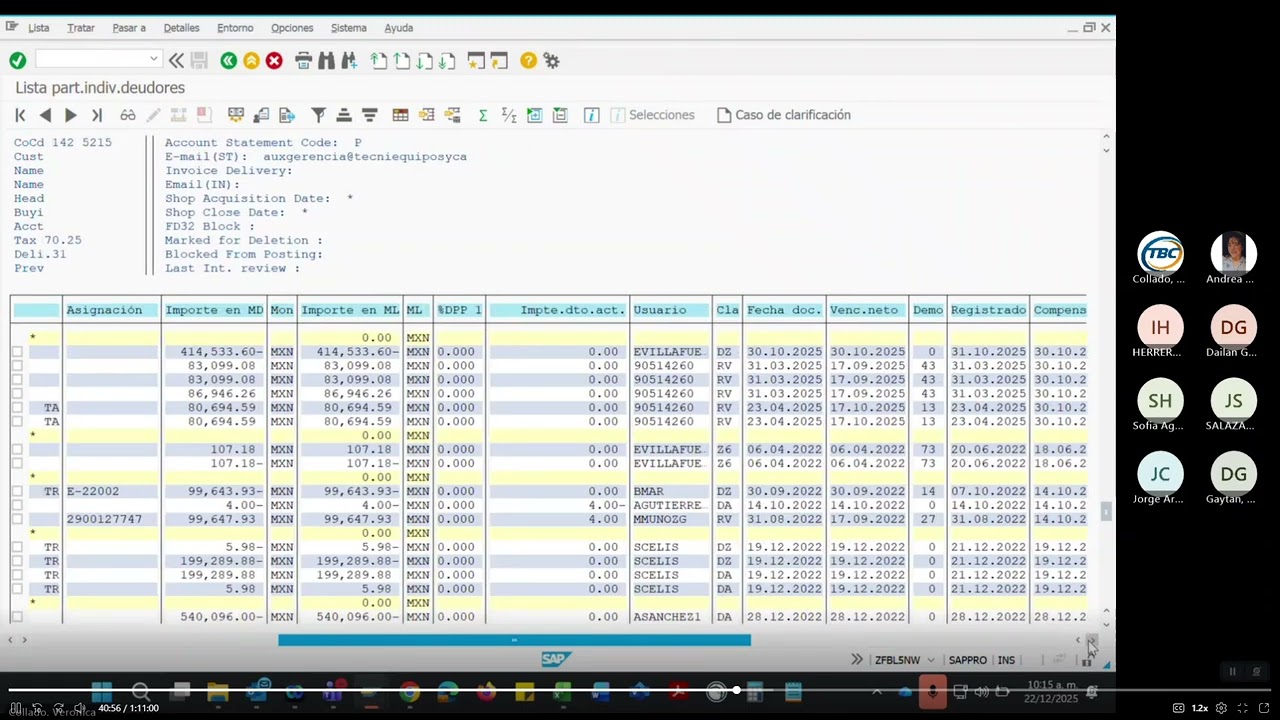Open the ZFBL5NW status bar dropdown

[931, 660]
